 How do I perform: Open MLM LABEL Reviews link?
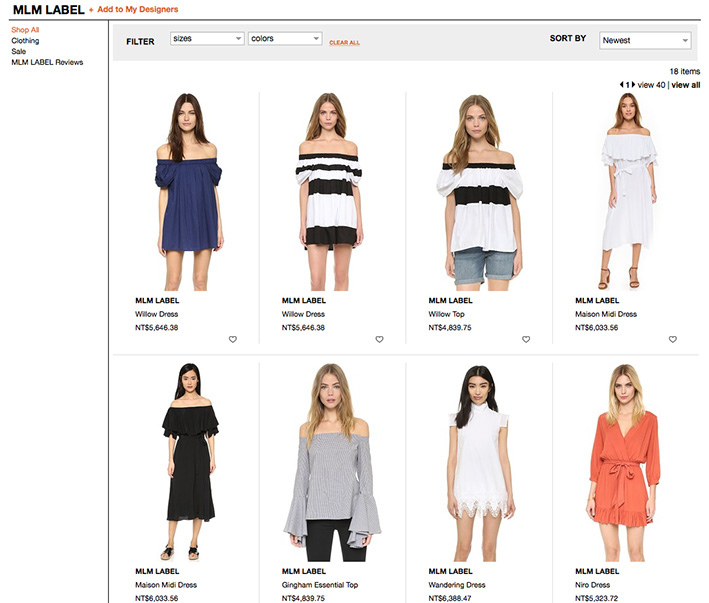(47, 62)
